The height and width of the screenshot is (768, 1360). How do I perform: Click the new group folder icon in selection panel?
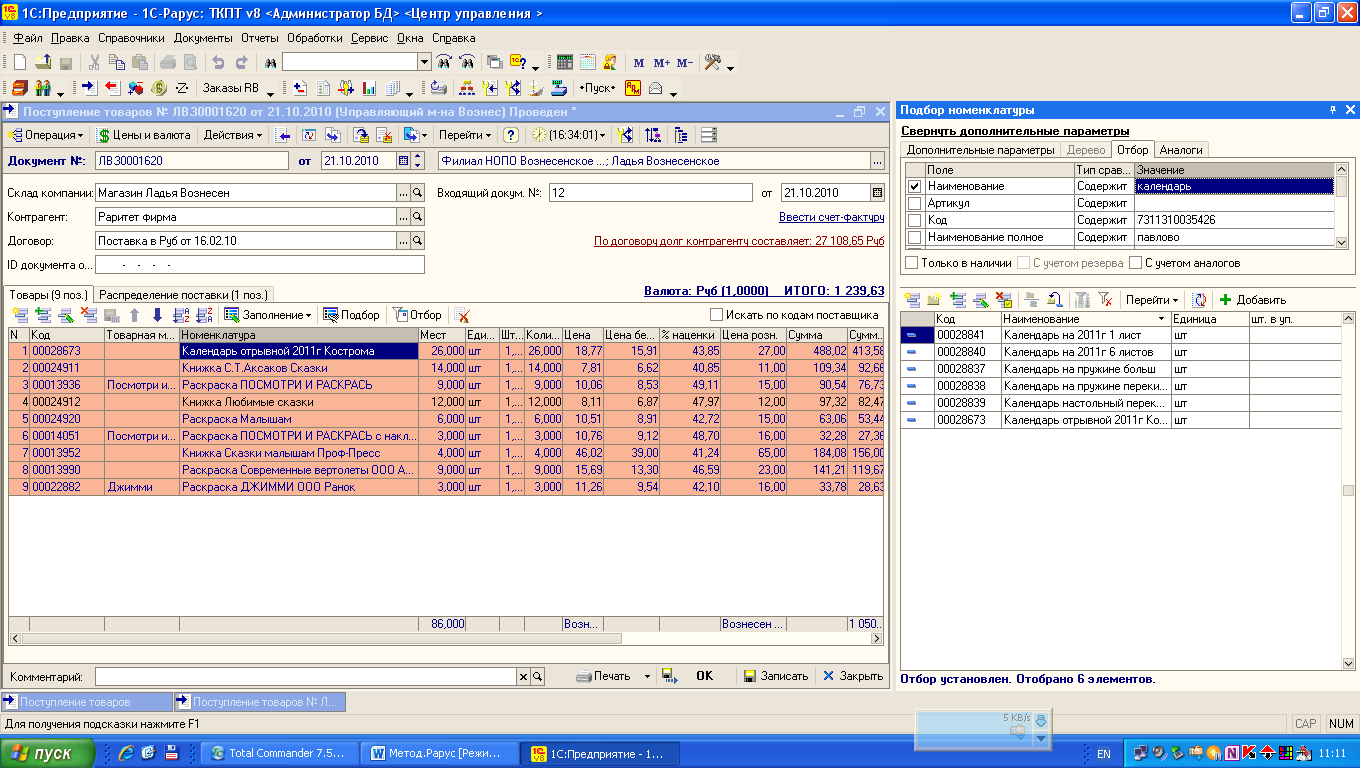(934, 300)
